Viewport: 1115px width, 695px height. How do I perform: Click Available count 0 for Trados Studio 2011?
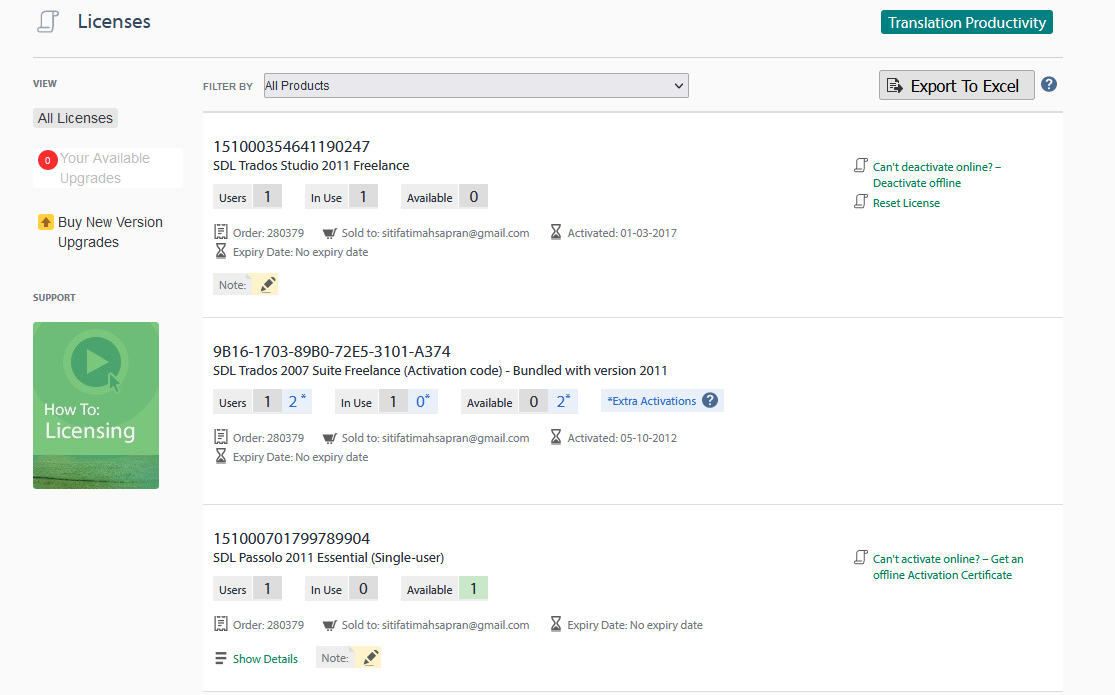pyautogui.click(x=474, y=196)
